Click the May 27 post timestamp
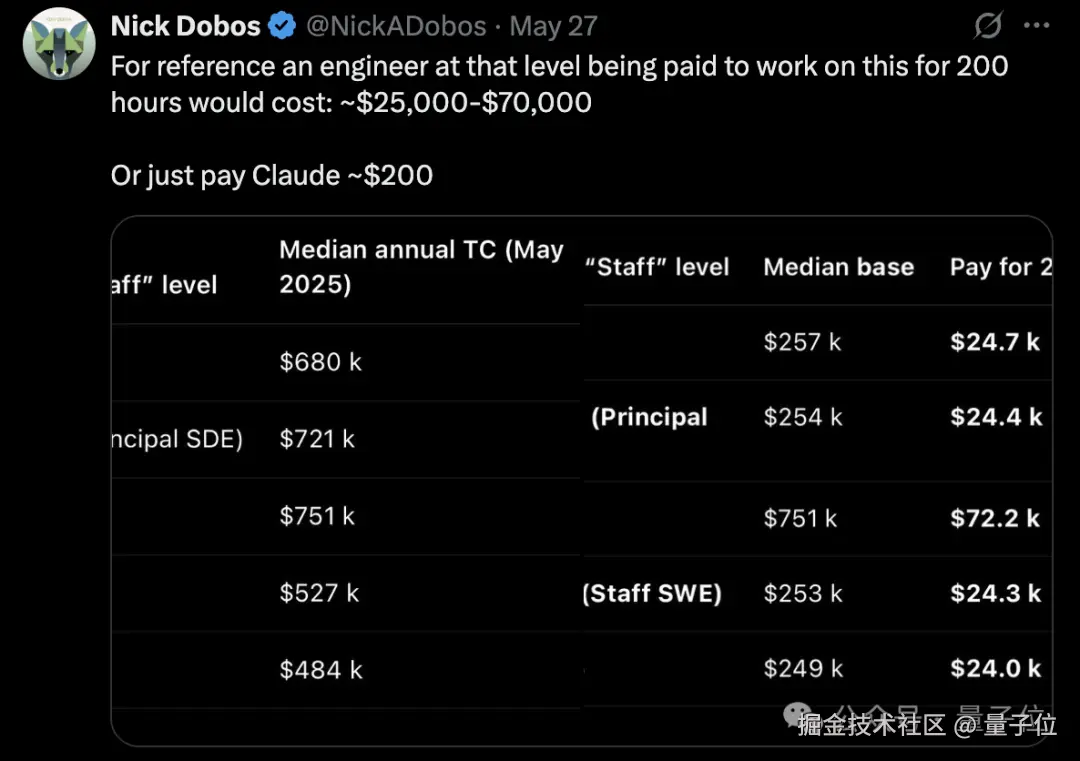1080x761 pixels. [x=551, y=26]
